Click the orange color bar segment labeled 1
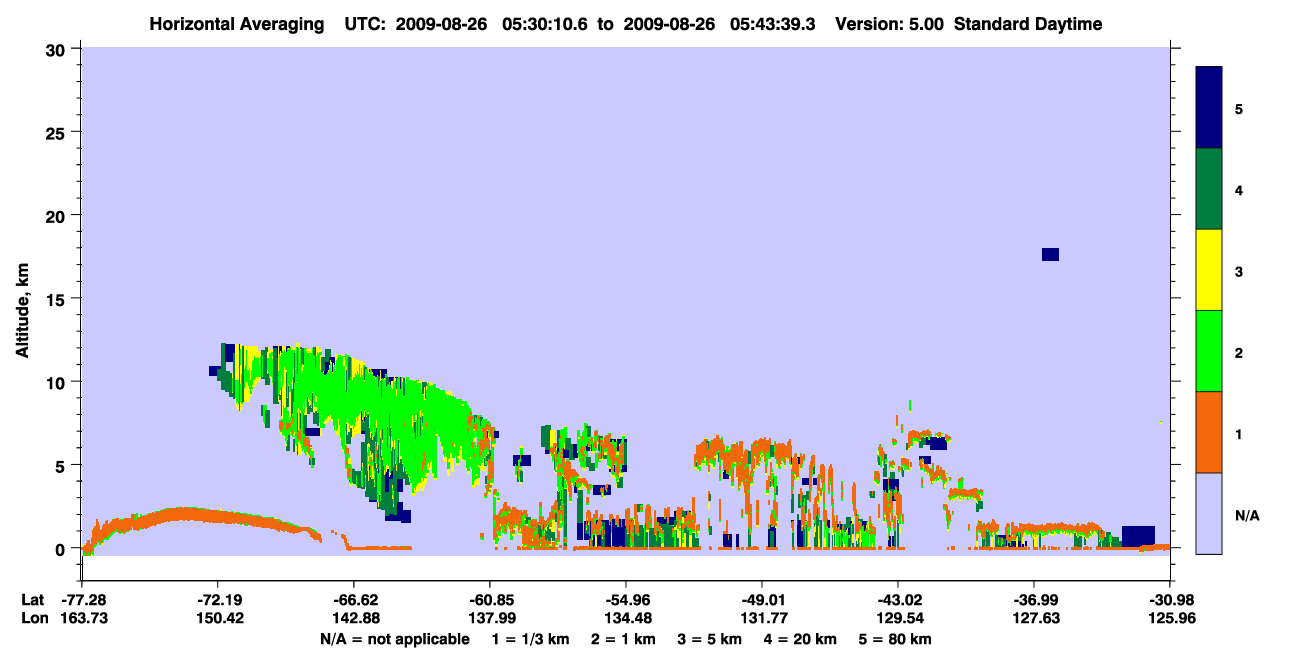 tap(1209, 432)
